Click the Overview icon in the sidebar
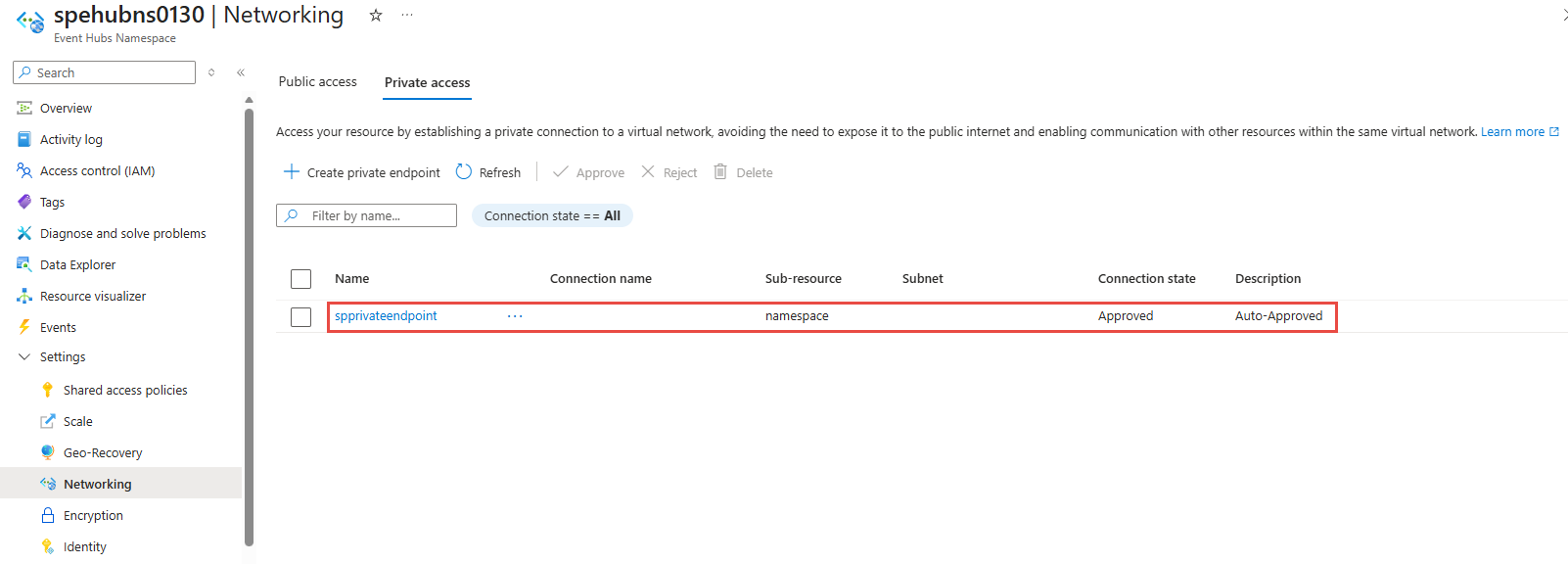Screen dimensions: 1568x564 (x=24, y=108)
